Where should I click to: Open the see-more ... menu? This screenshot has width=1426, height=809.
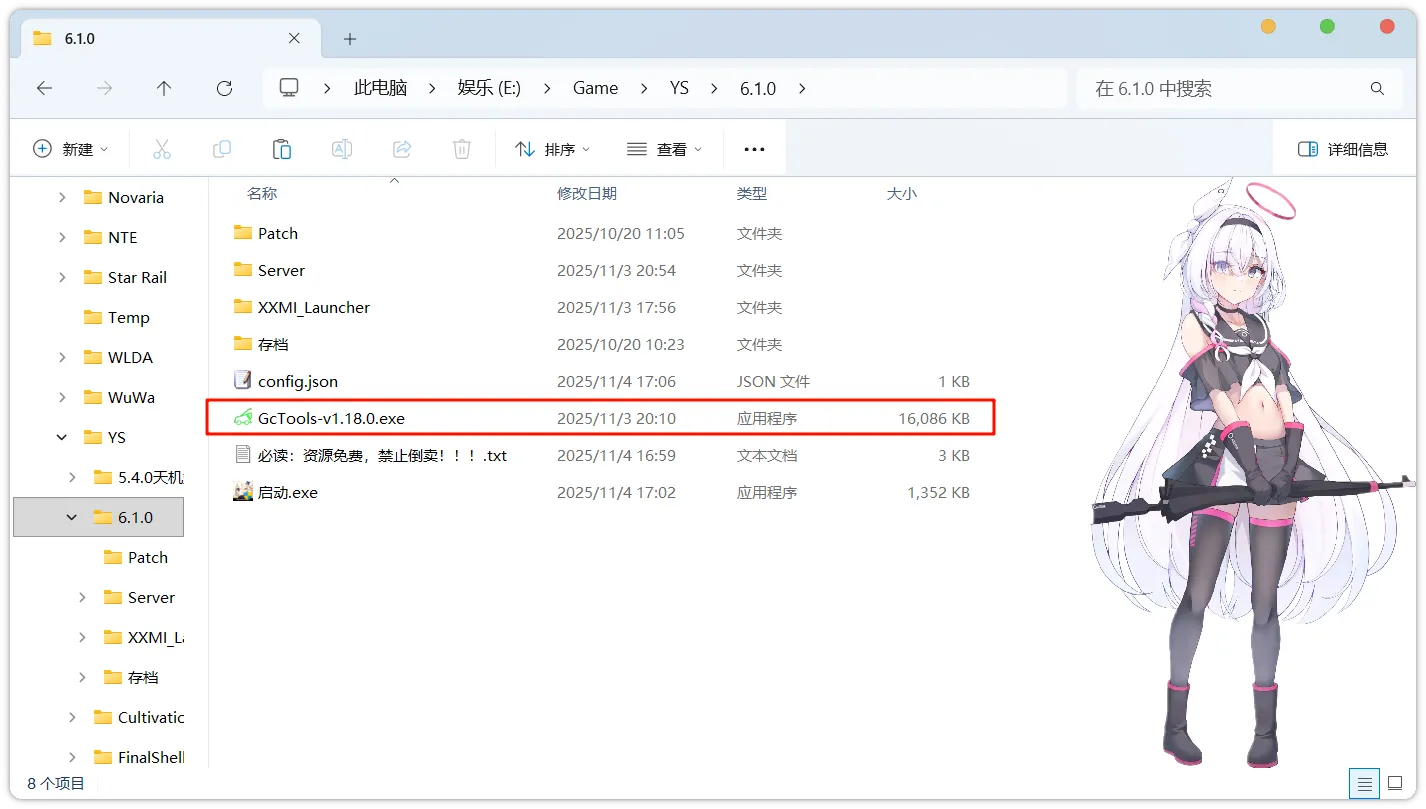tap(754, 148)
